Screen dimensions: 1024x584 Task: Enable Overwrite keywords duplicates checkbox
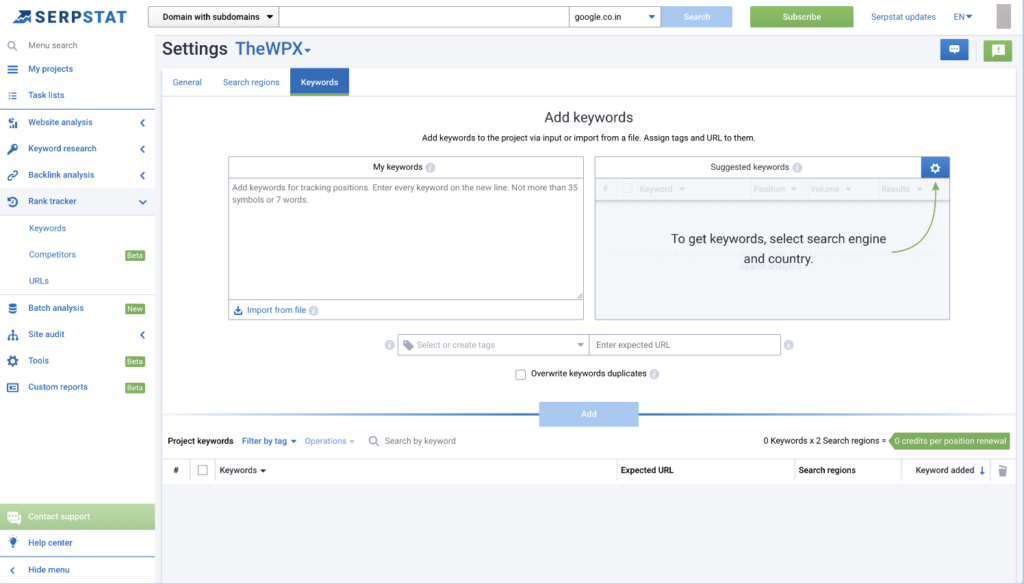click(520, 374)
